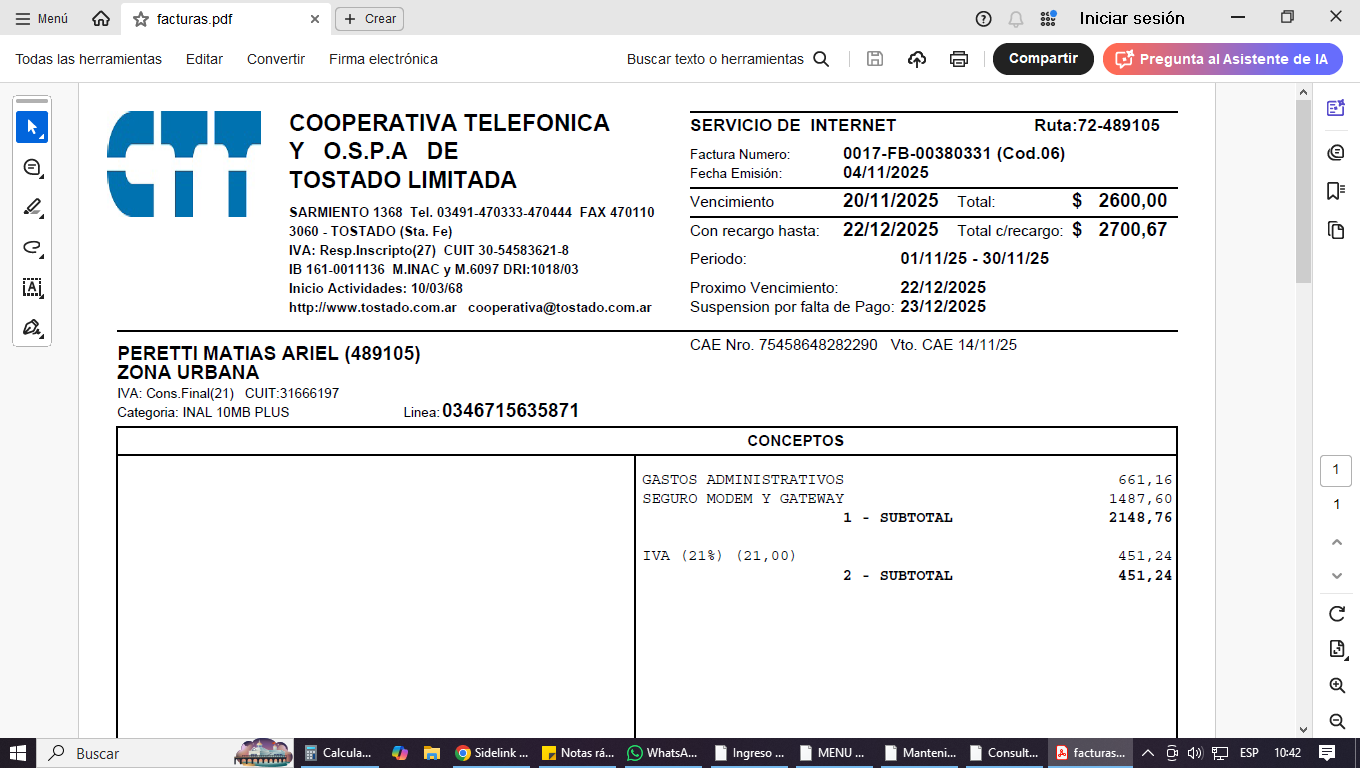Activate the text box selection tool
The image size is (1360, 768).
pyautogui.click(x=32, y=288)
